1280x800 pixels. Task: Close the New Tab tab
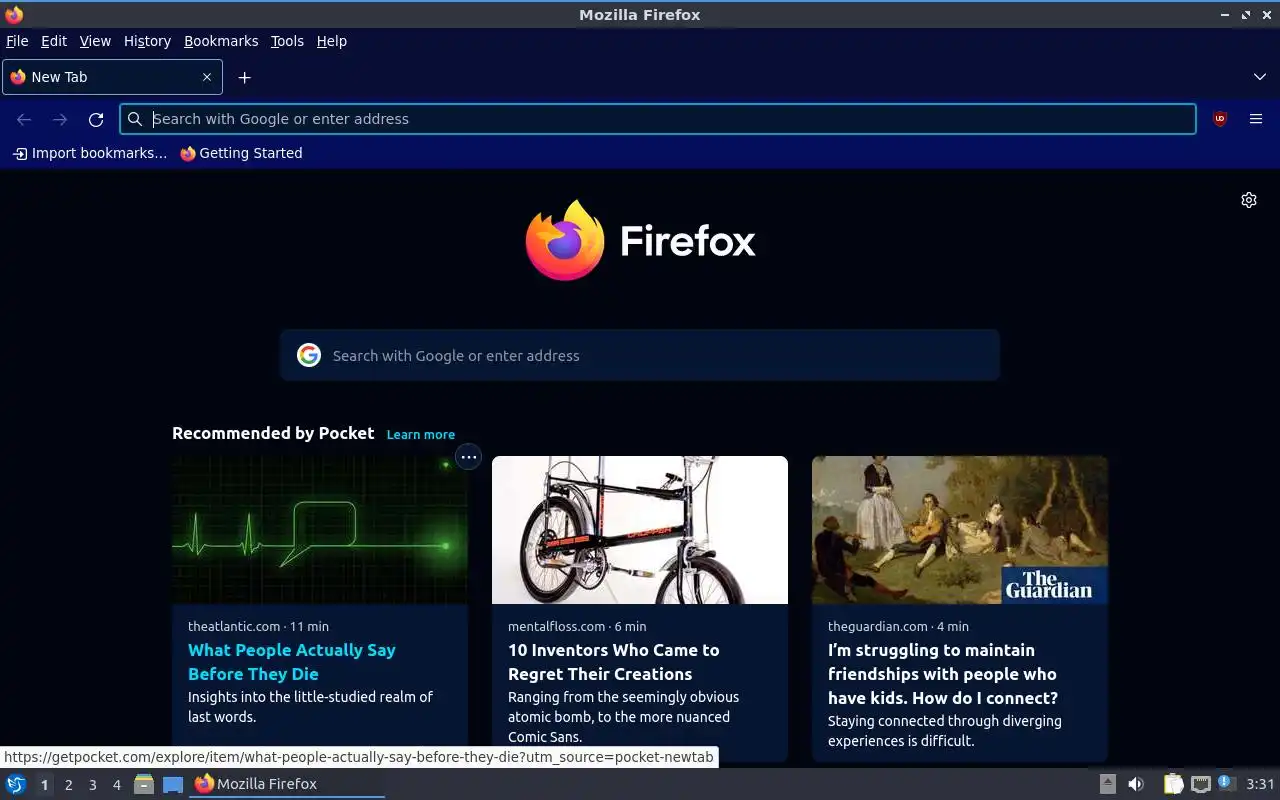207,77
